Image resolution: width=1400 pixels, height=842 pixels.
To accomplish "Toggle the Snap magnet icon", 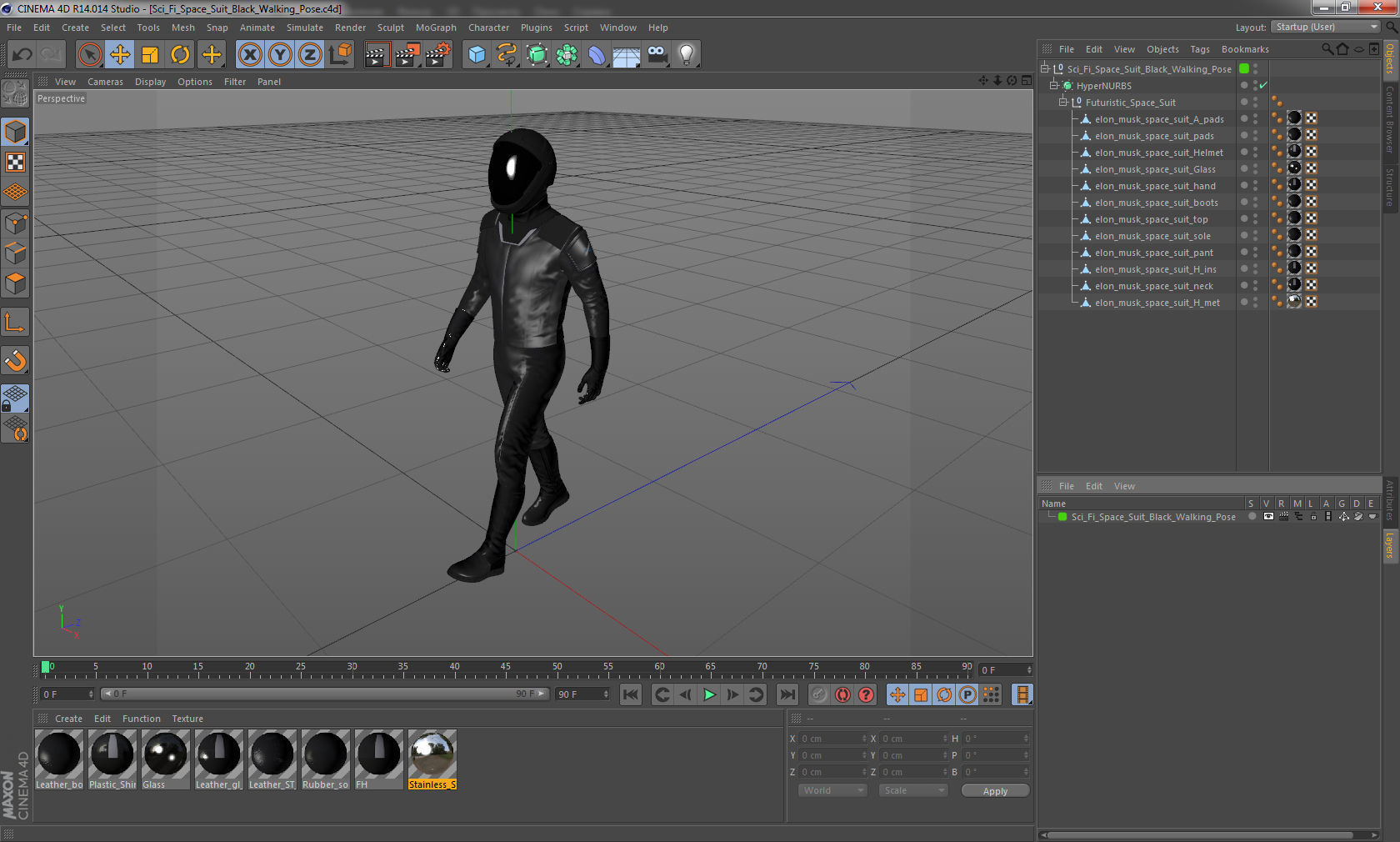I will pos(16,360).
